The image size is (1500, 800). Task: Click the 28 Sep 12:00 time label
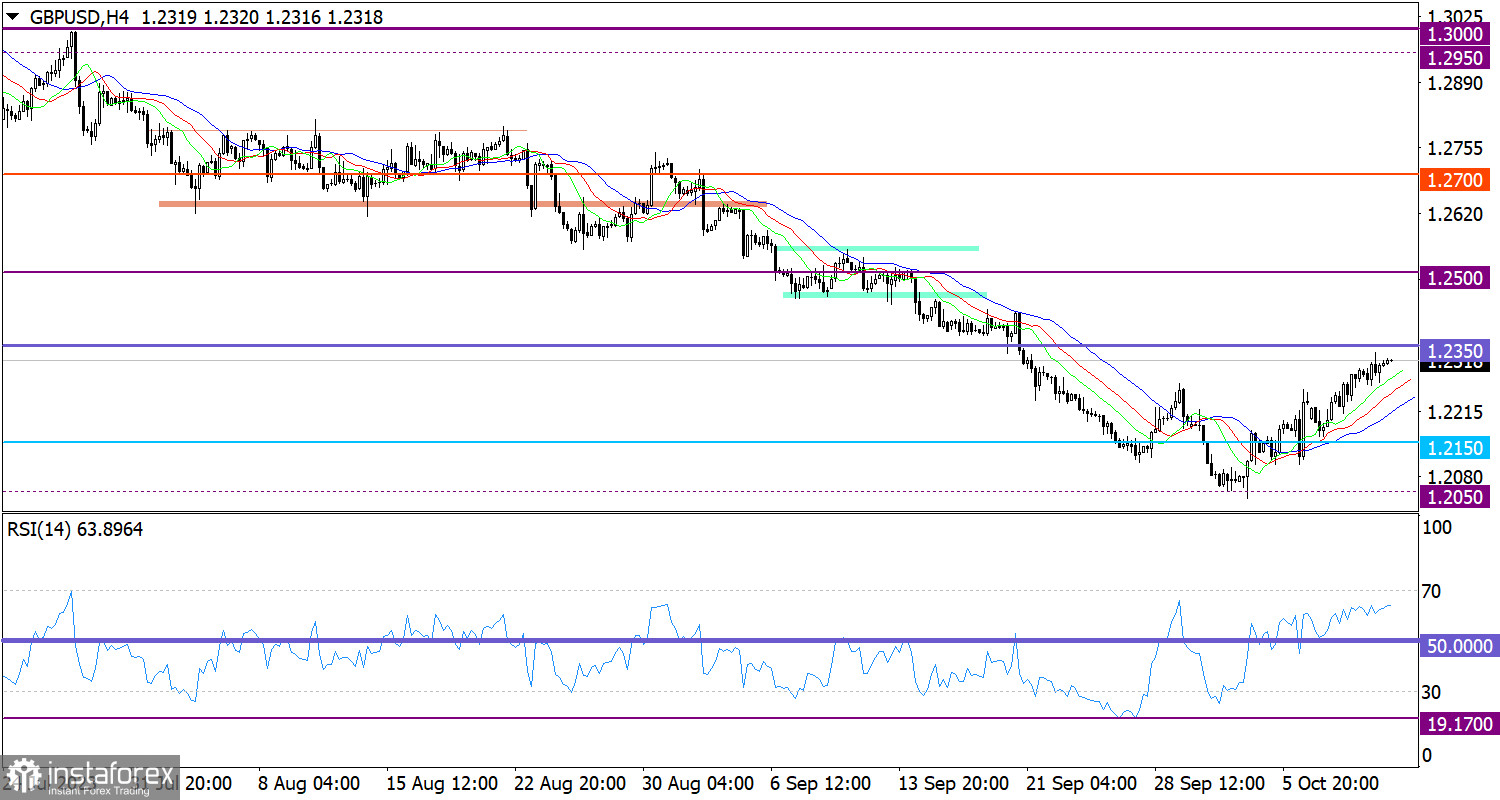pyautogui.click(x=1210, y=783)
